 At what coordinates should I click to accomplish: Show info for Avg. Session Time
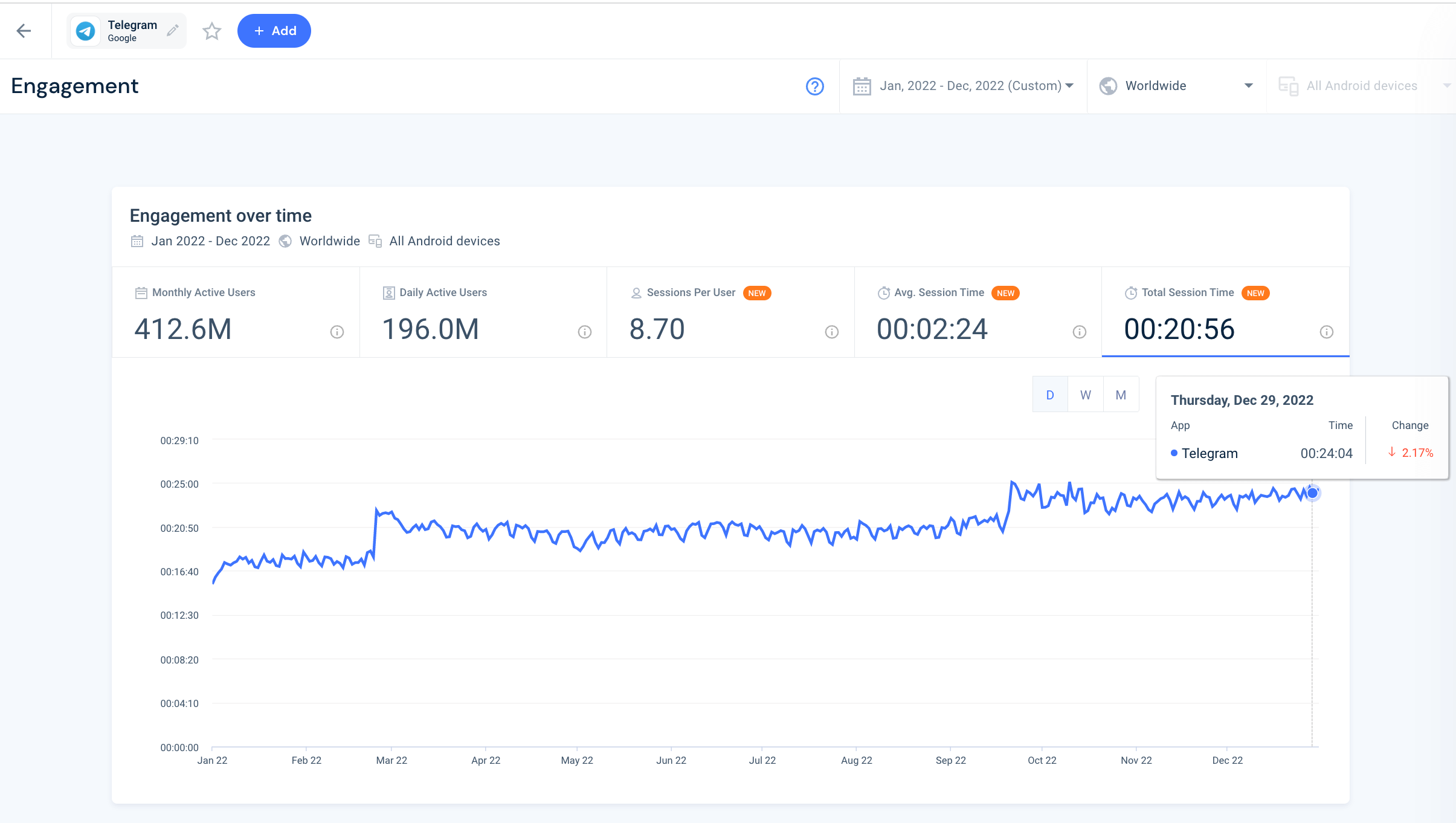pos(1080,332)
